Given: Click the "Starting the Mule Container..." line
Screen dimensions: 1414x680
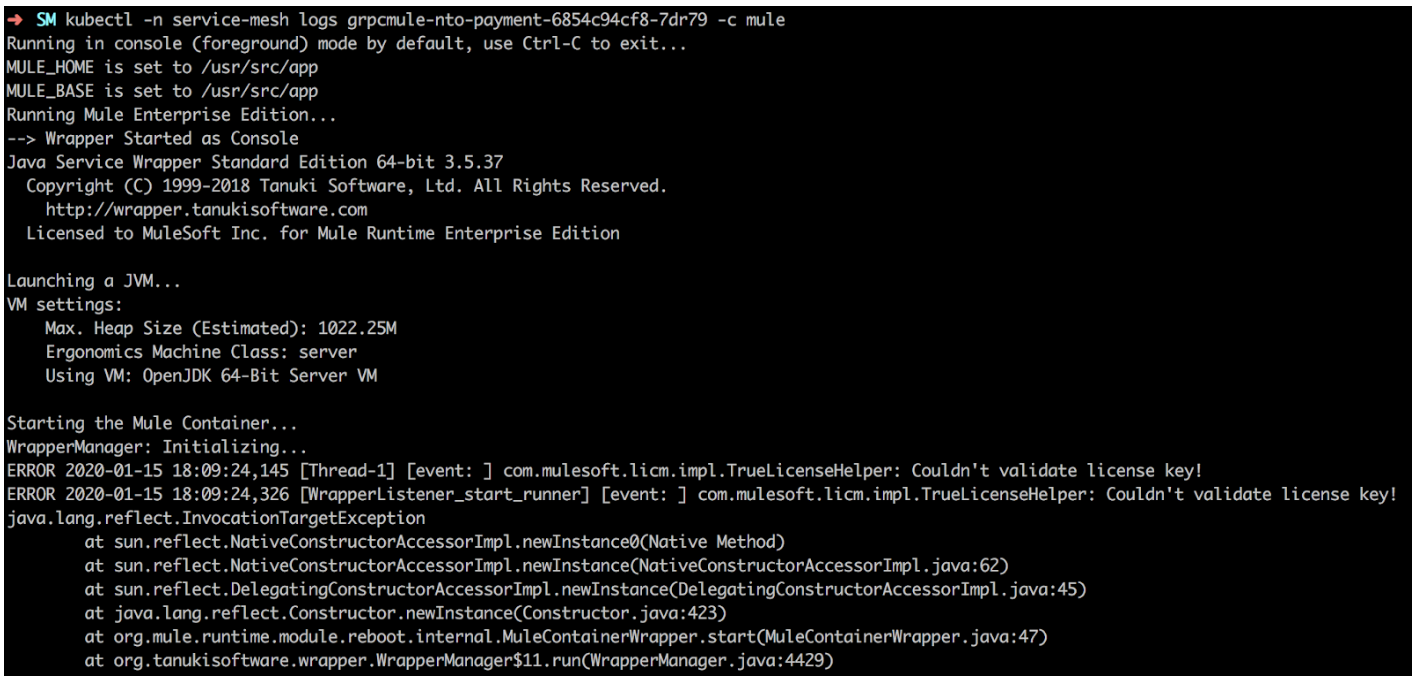Looking at the screenshot, I should (x=152, y=423).
